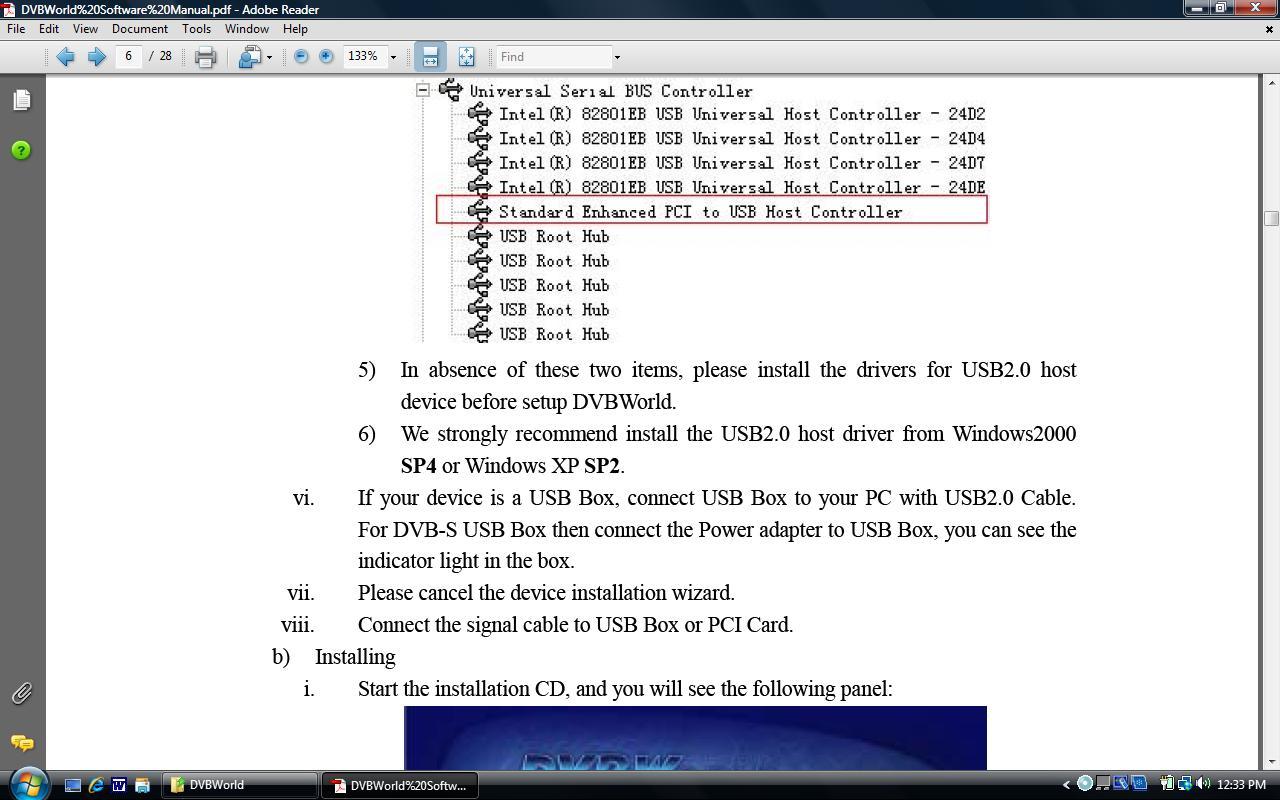The width and height of the screenshot is (1280, 800).
Task: Click the volume speaker tray icon
Action: click(x=1202, y=784)
